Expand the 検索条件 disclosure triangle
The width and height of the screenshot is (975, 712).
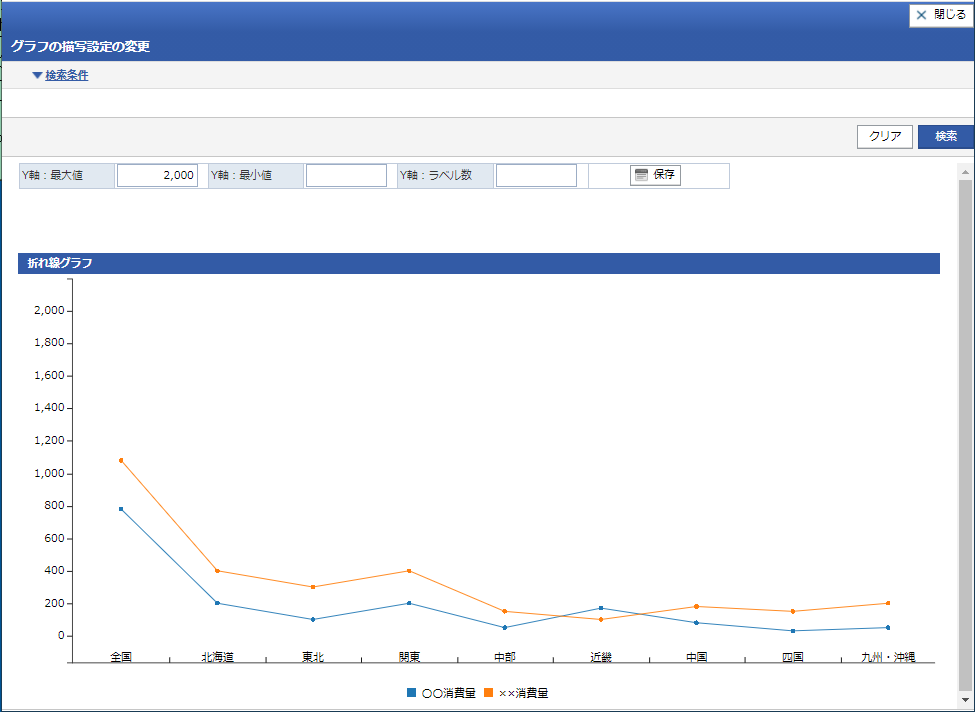tap(37, 75)
